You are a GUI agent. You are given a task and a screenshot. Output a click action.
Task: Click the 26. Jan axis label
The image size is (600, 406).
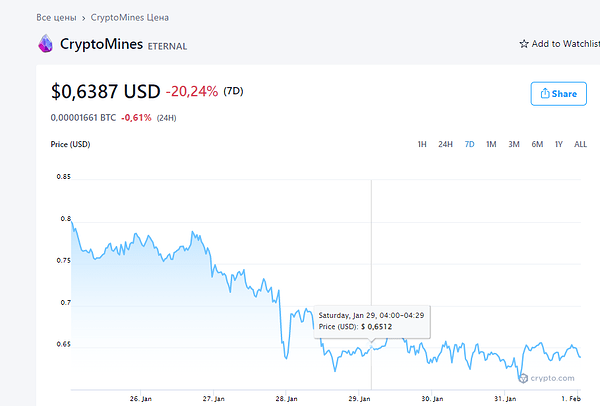pyautogui.click(x=141, y=399)
